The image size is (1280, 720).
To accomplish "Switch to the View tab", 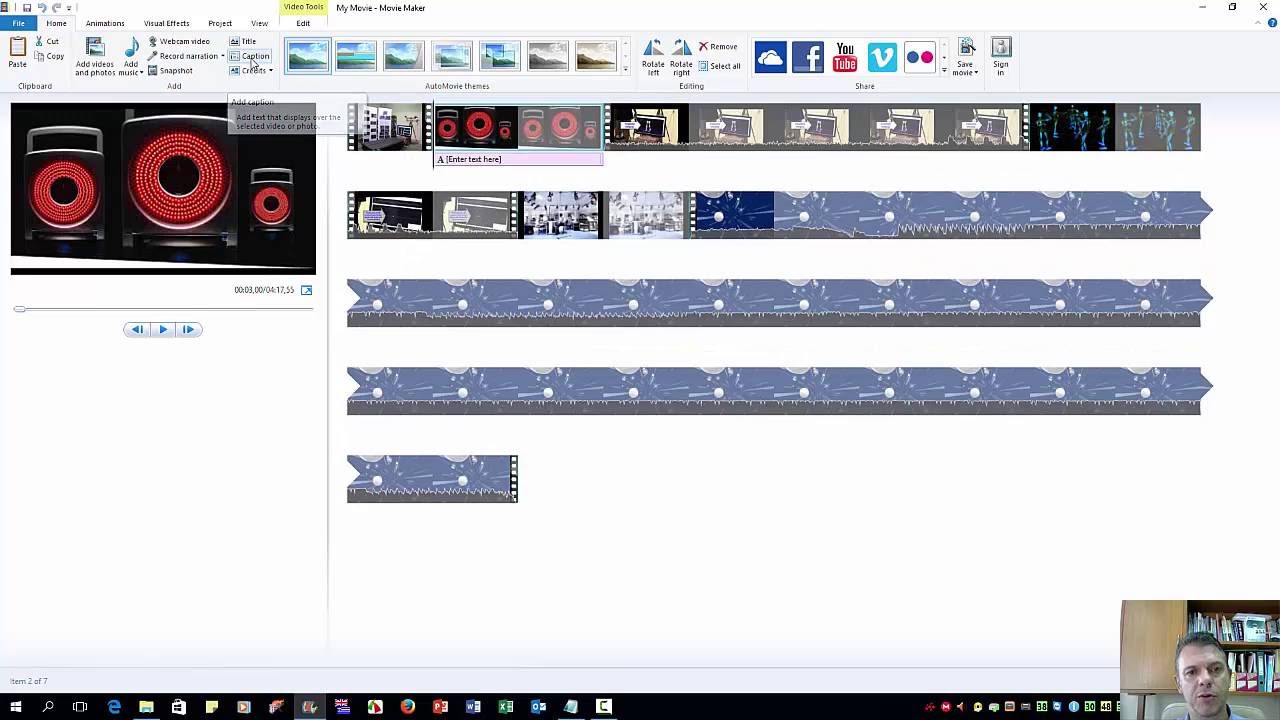I will pos(259,23).
